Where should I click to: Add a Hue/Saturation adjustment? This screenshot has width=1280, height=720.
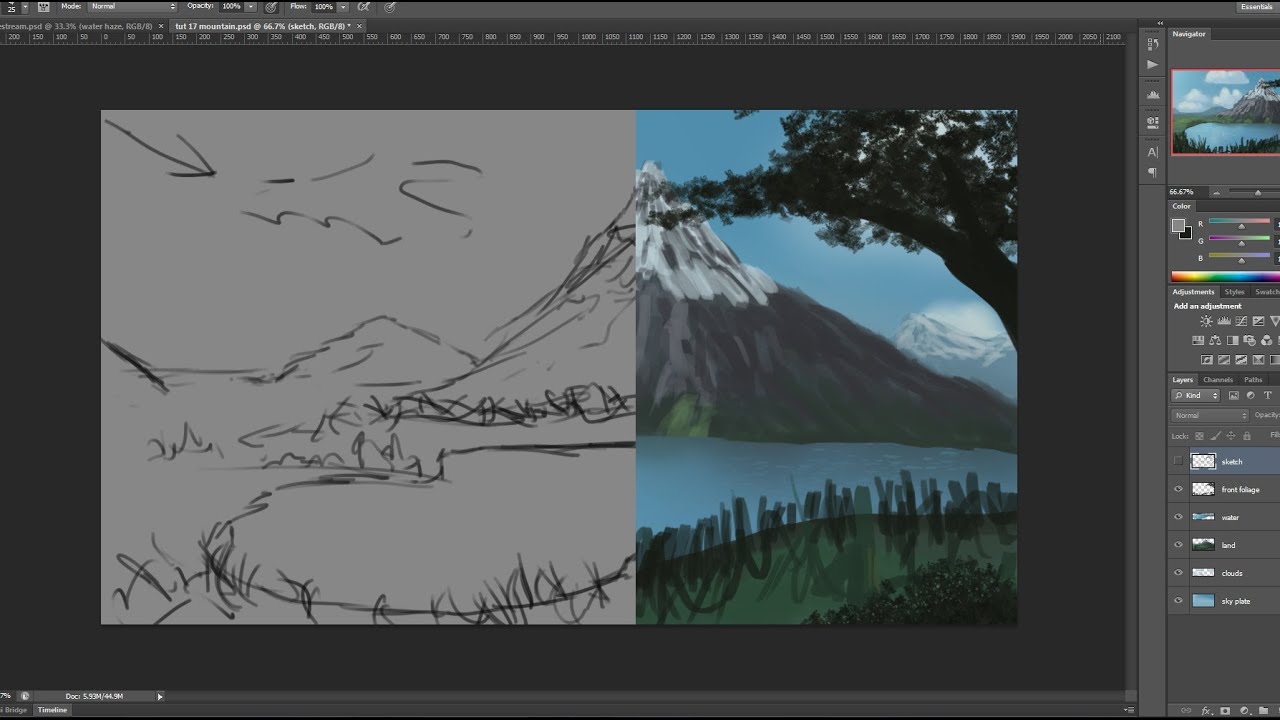tap(1198, 340)
